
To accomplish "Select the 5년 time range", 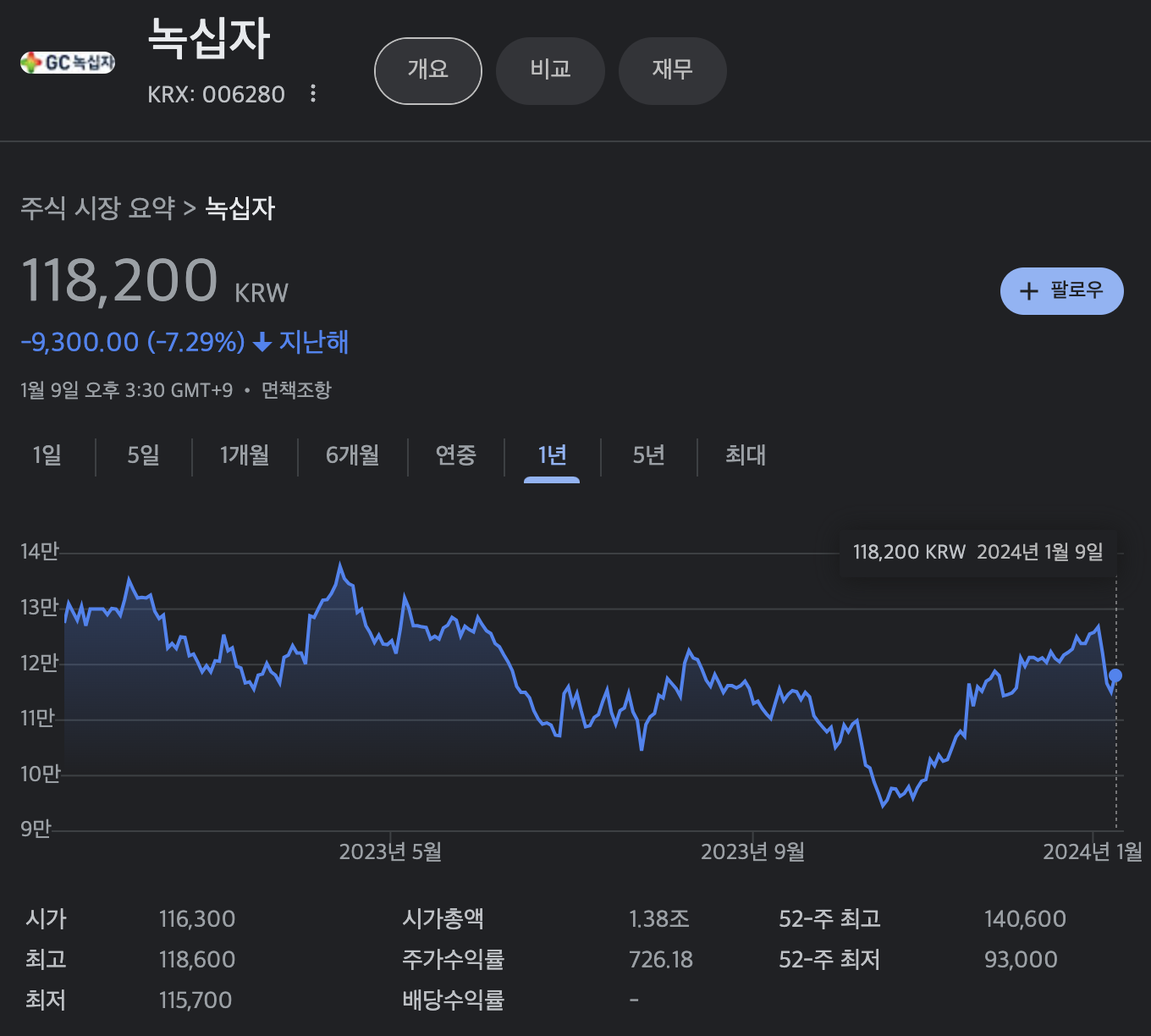I will (649, 455).
